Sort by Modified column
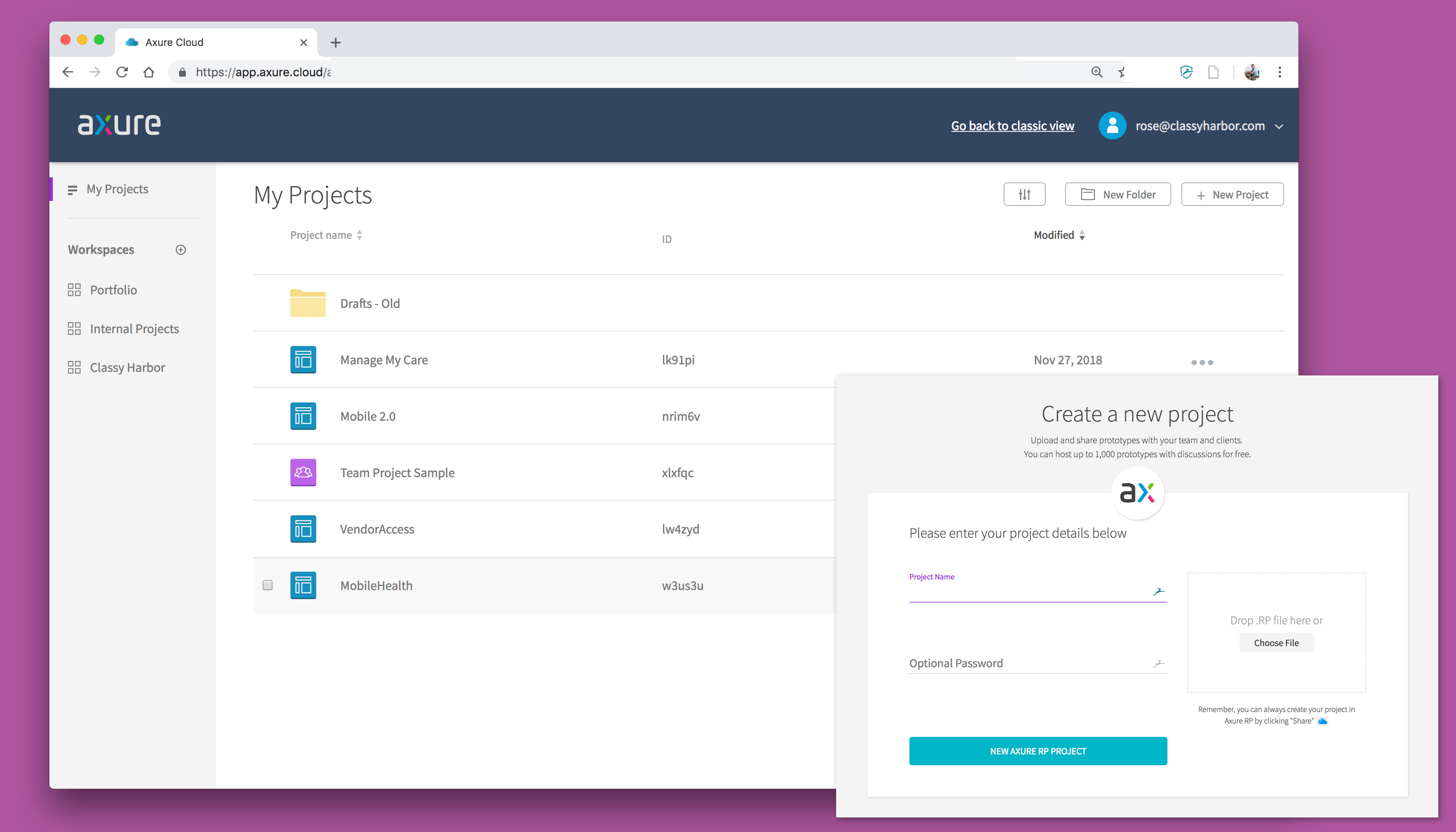 pos(1059,235)
